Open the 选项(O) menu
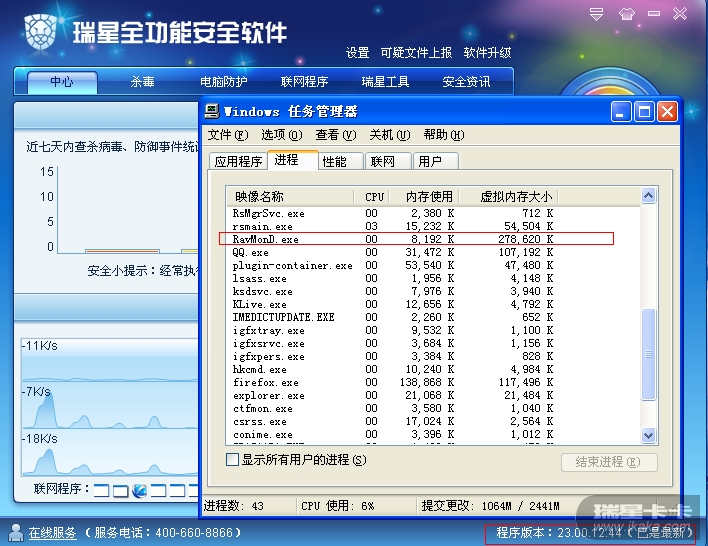The image size is (708, 546). pos(282,135)
